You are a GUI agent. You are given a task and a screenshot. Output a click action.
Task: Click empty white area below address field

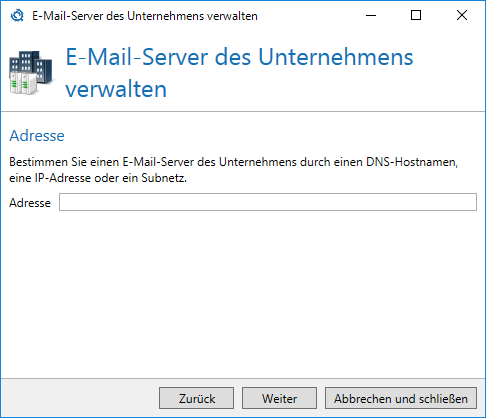point(243,293)
